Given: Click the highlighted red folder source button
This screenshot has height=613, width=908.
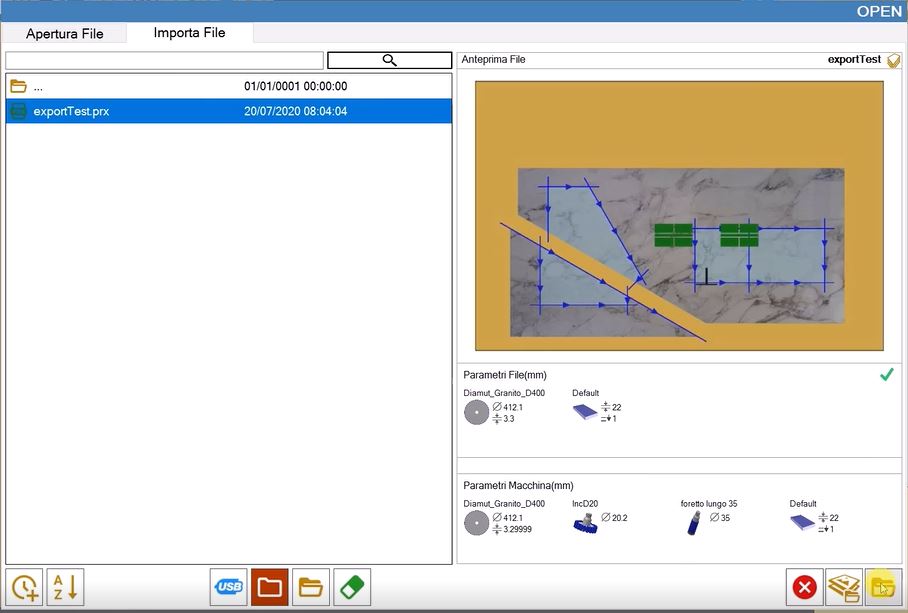Looking at the screenshot, I should click(270, 587).
